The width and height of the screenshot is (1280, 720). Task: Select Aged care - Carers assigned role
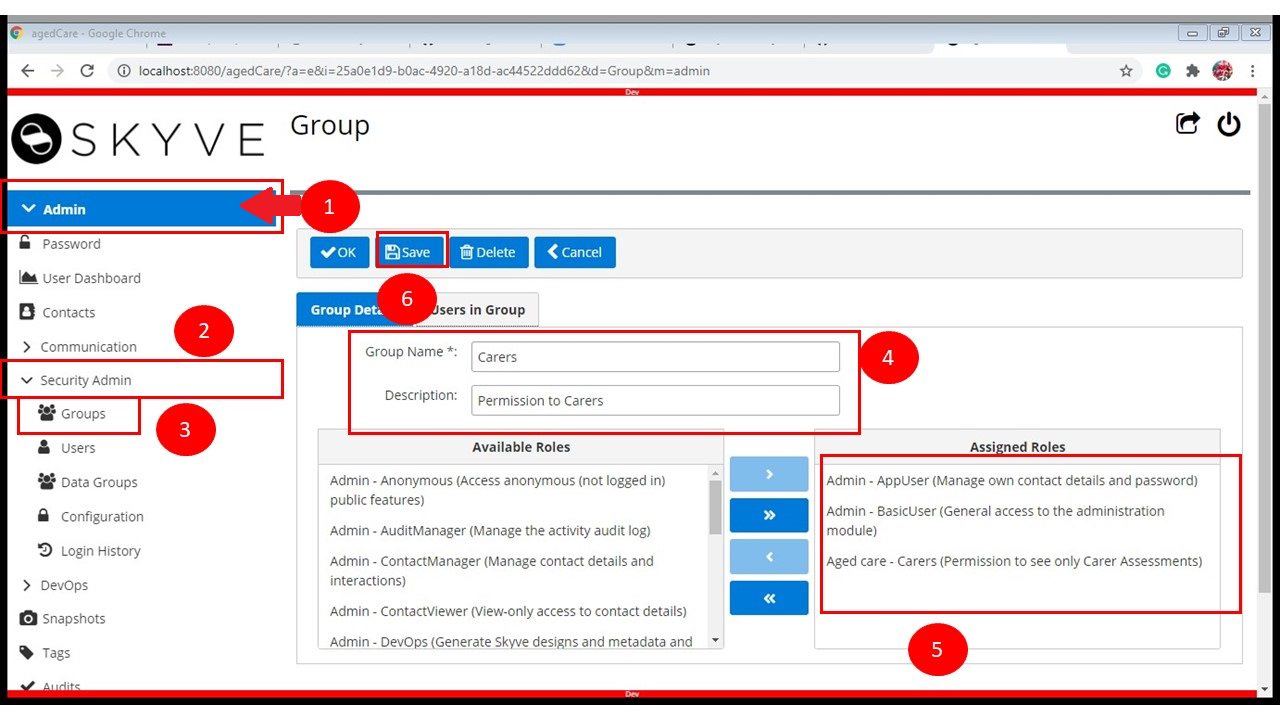click(1017, 561)
